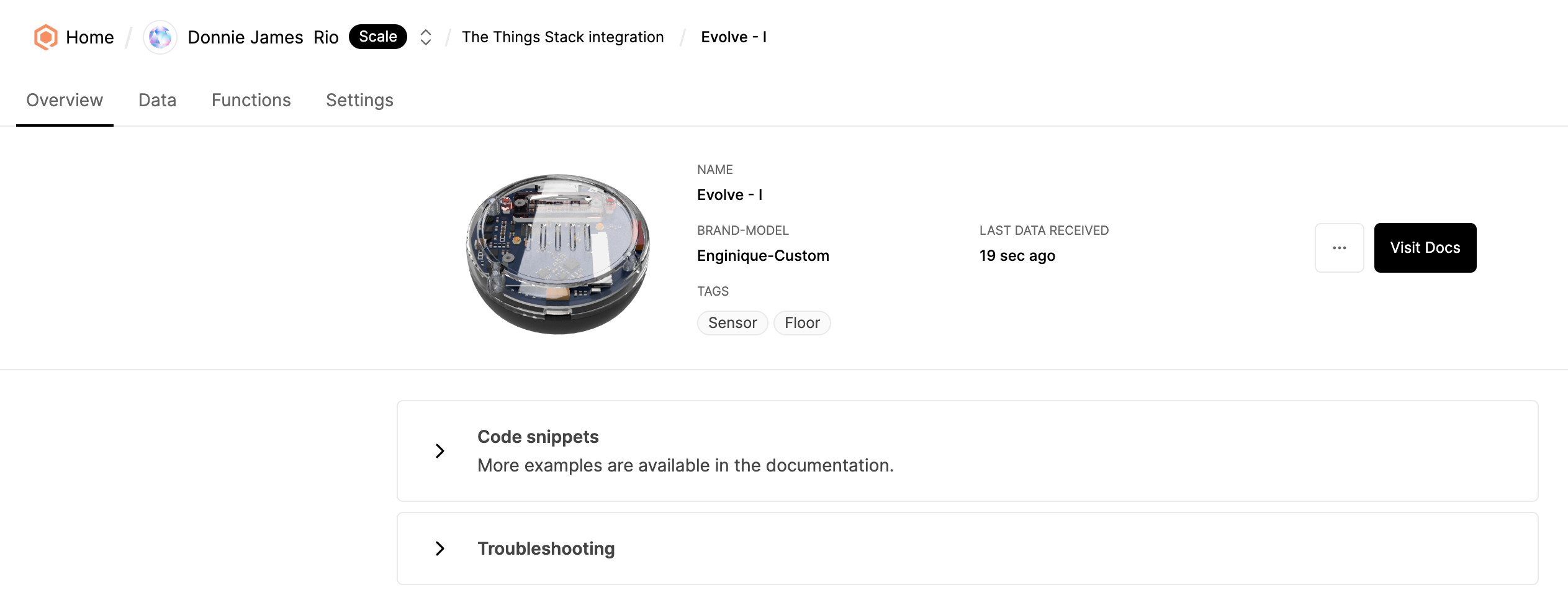Go to the Settings tab
This screenshot has height=610, width=1568.
coord(359,100)
